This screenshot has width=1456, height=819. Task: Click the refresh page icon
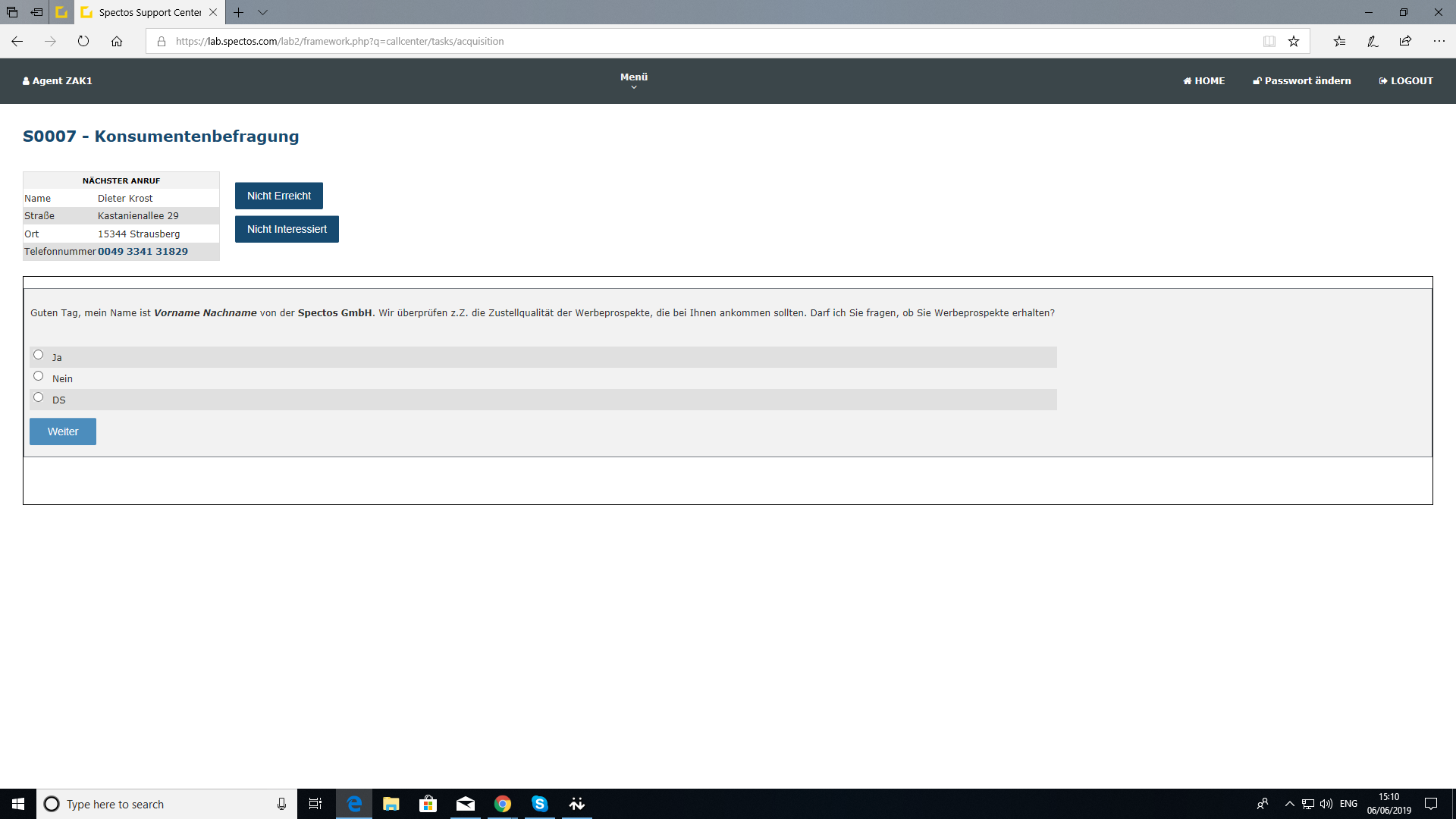point(84,41)
